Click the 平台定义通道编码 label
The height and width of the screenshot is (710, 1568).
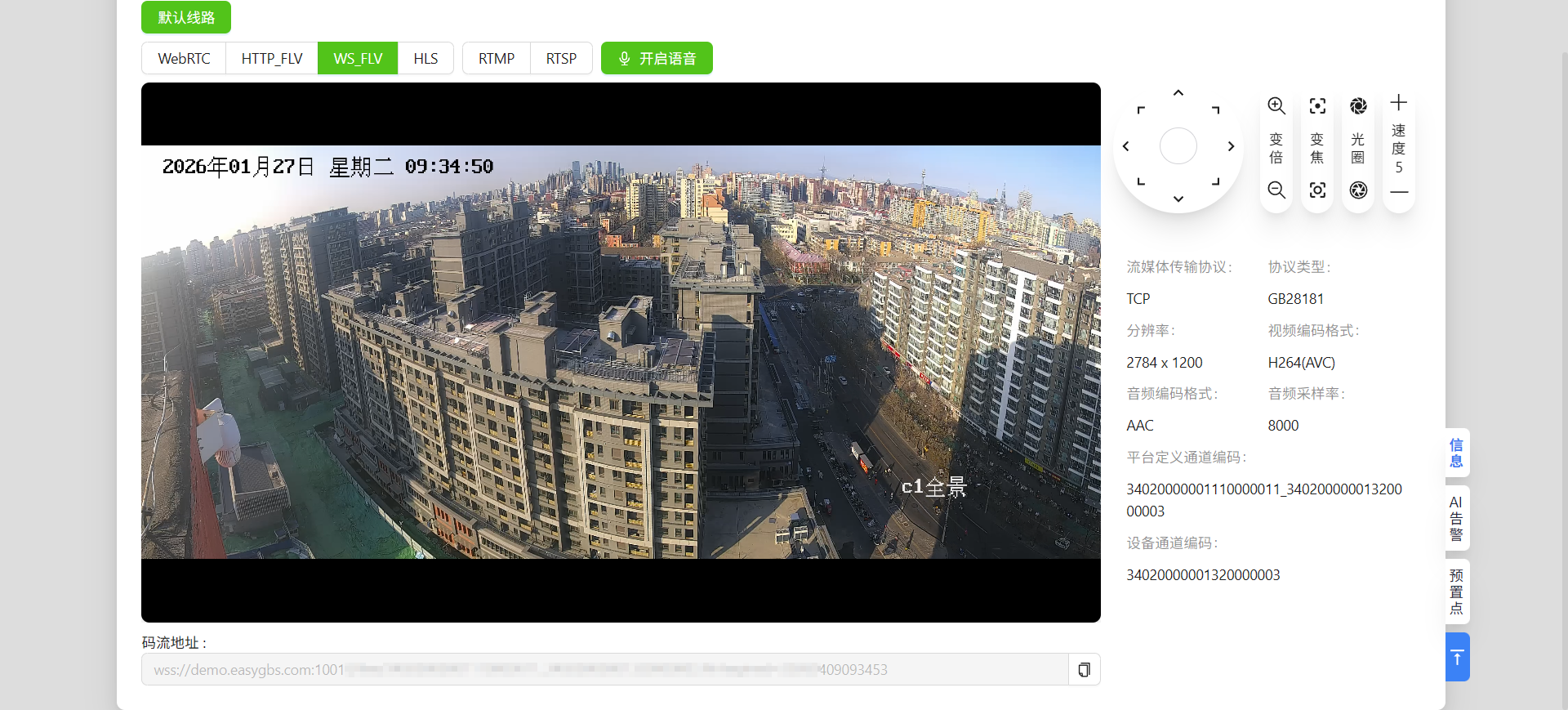(1187, 458)
